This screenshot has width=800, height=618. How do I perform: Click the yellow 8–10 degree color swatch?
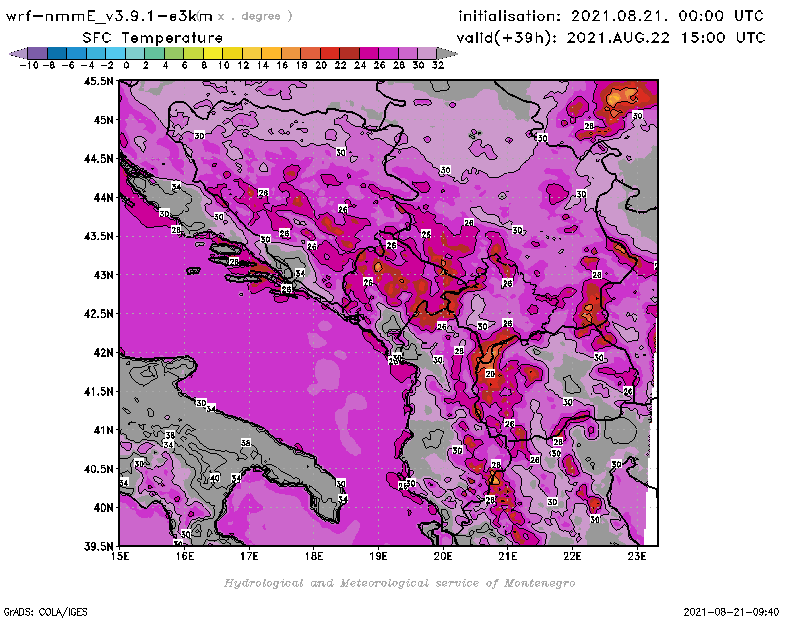[x=212, y=53]
